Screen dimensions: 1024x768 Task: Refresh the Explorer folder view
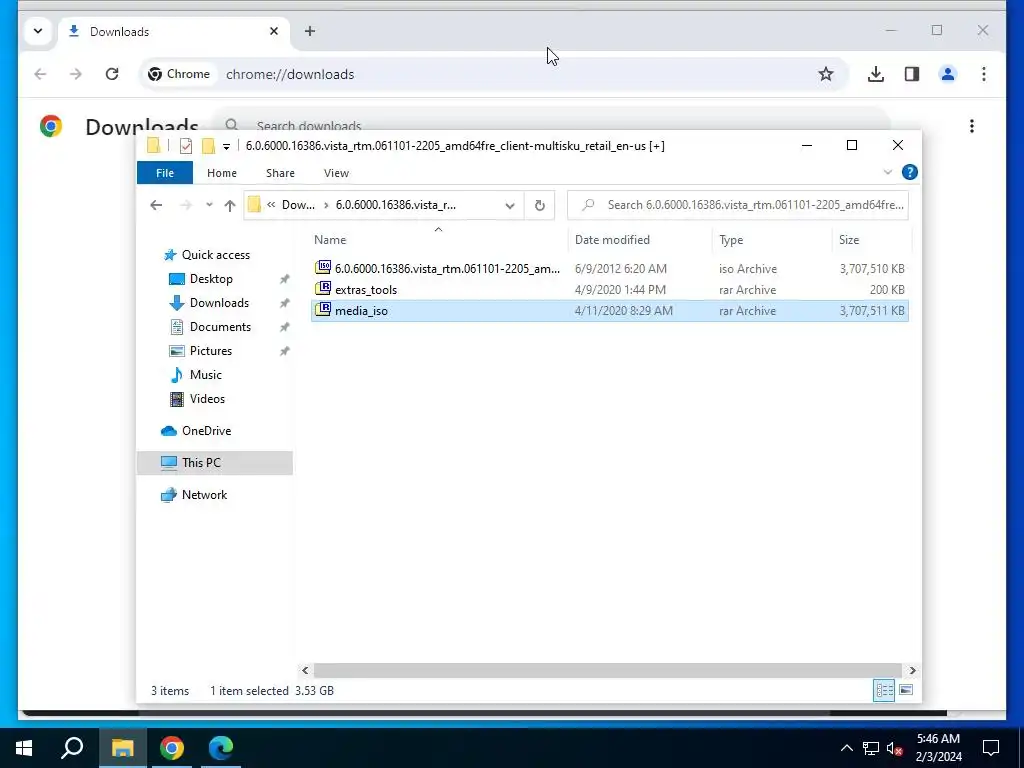(x=539, y=205)
